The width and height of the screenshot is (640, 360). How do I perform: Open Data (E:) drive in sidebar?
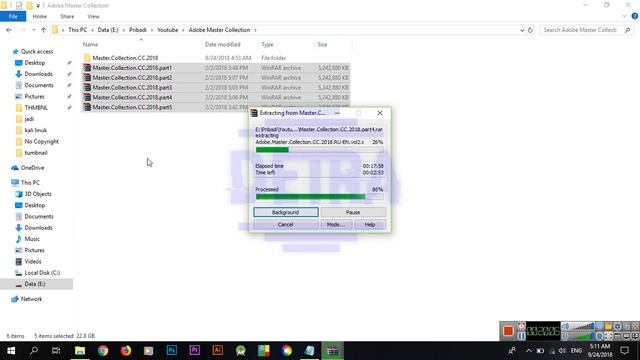(x=35, y=284)
